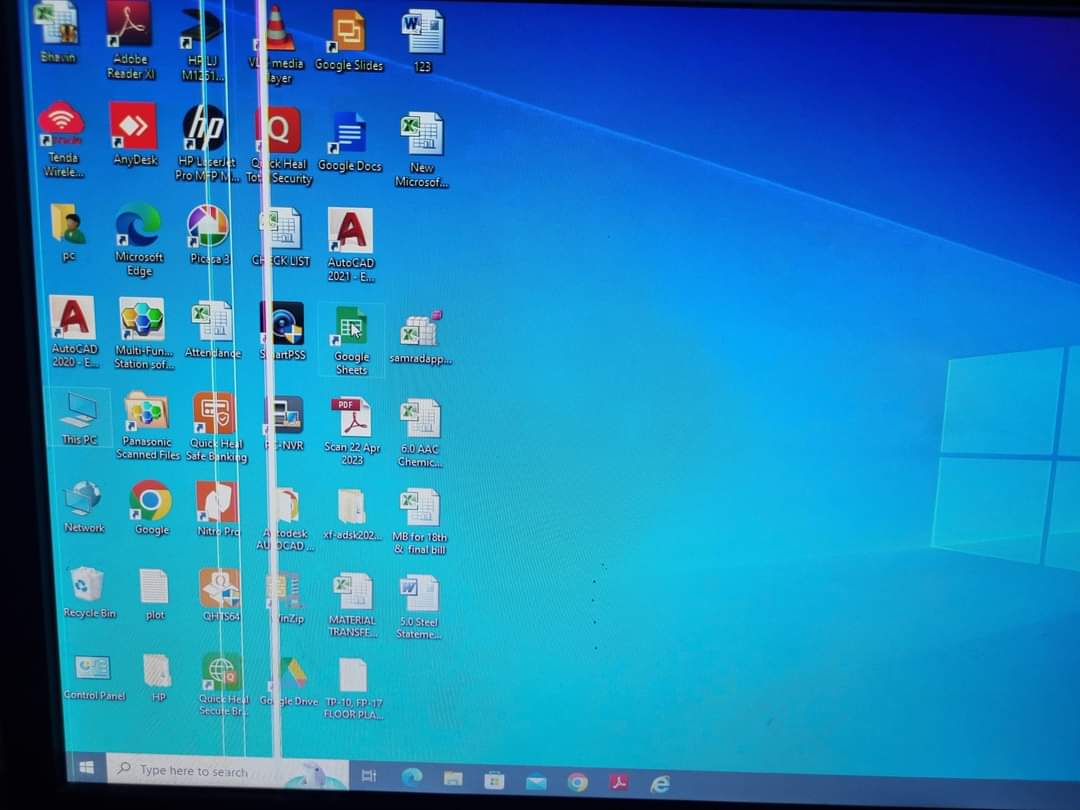The width and height of the screenshot is (1080, 810).
Task: Launch Nitro Pro shortcut
Action: [218, 510]
